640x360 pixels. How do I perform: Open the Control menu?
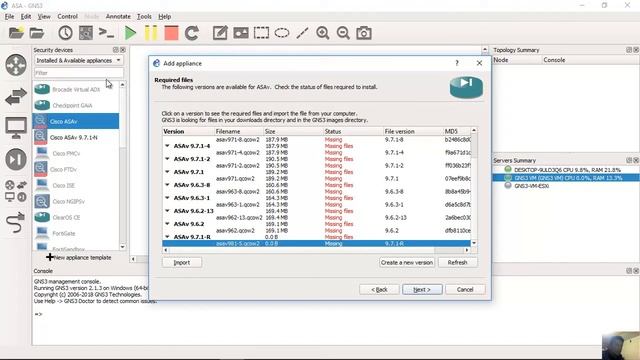pyautogui.click(x=67, y=16)
